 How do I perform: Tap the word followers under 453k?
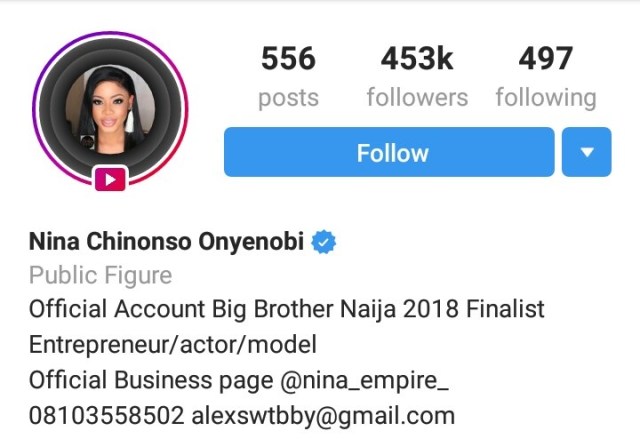[417, 98]
